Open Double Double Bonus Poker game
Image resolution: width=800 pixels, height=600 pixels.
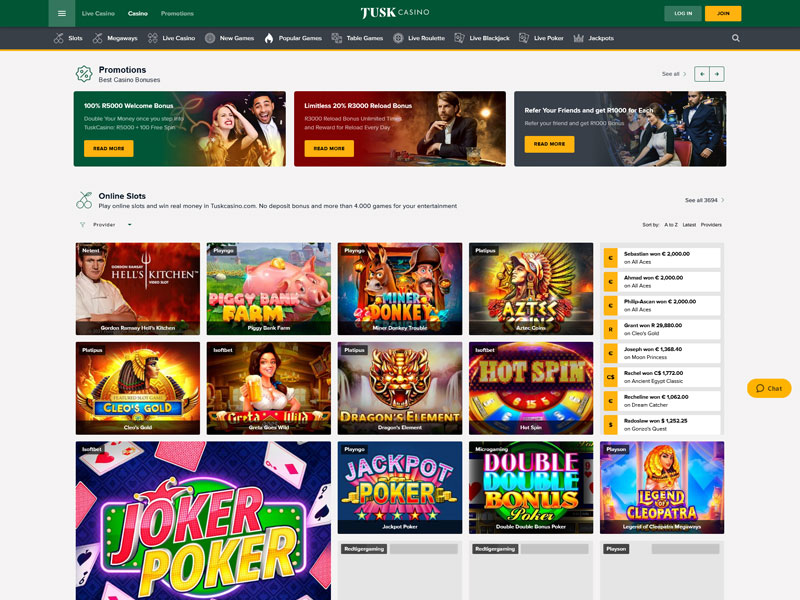click(531, 488)
